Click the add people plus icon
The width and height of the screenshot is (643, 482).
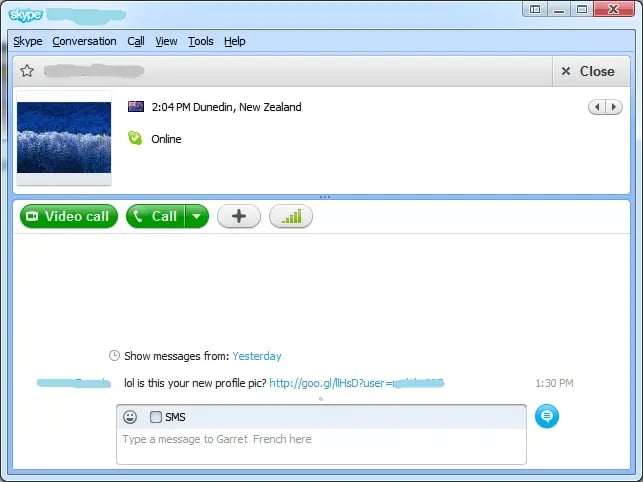(x=238, y=216)
